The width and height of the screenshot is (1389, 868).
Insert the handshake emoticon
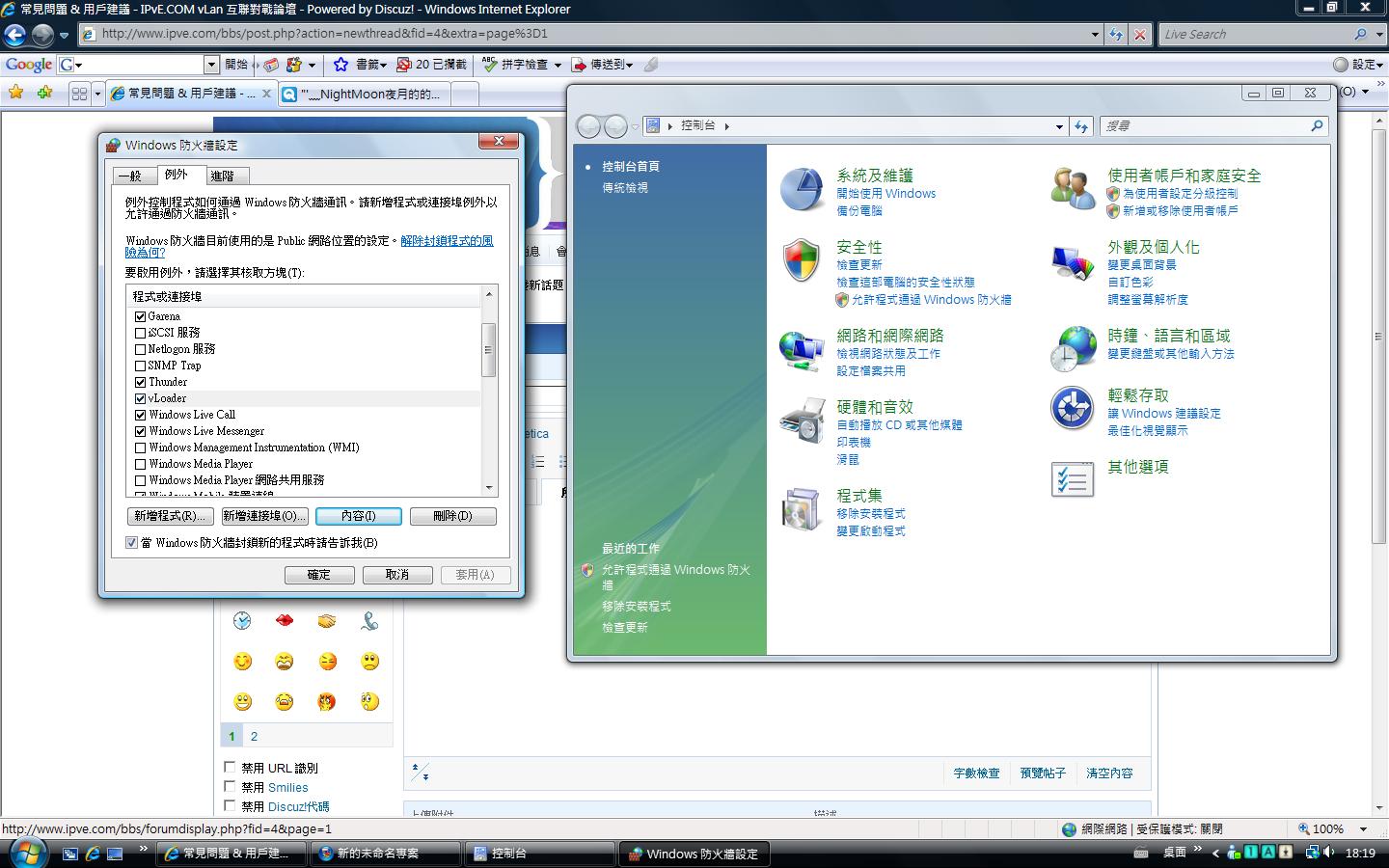327,620
